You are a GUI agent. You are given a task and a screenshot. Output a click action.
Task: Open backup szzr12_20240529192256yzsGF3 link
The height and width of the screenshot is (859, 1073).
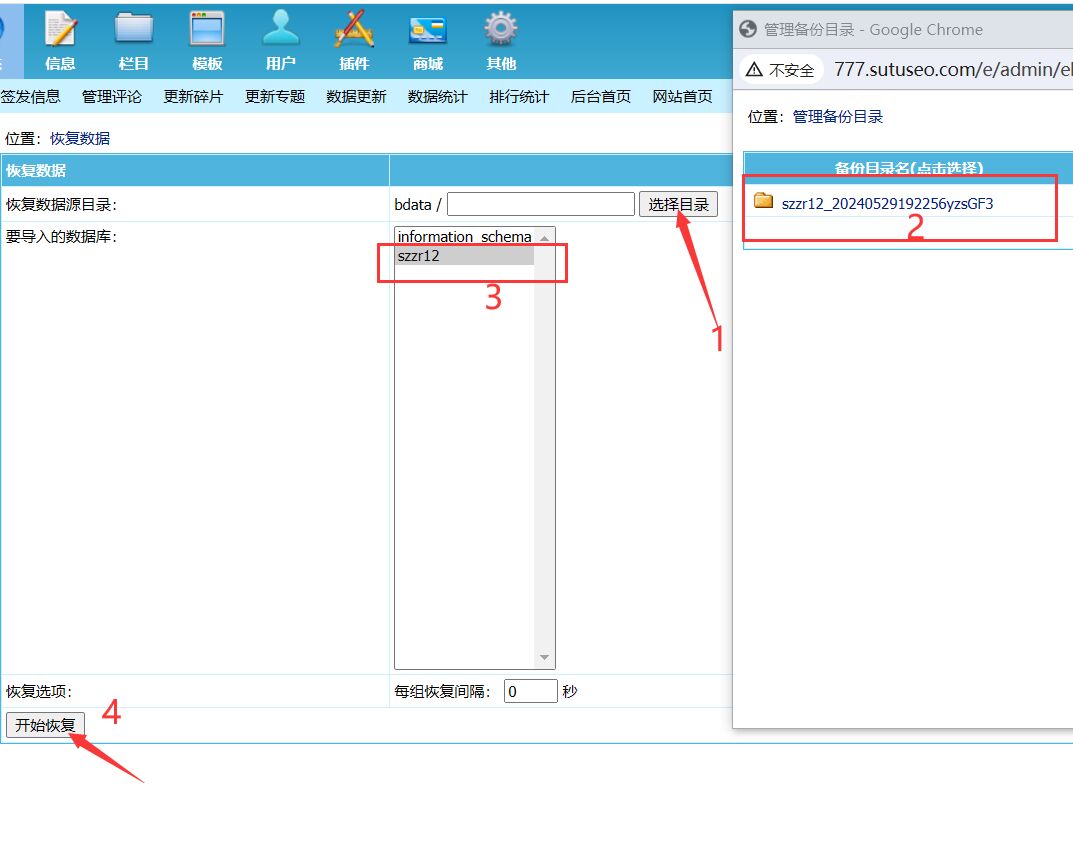(887, 203)
